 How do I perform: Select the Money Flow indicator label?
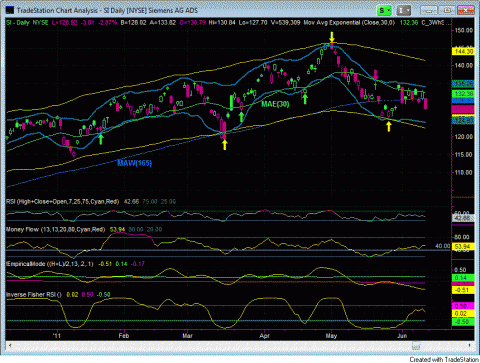click(x=55, y=230)
